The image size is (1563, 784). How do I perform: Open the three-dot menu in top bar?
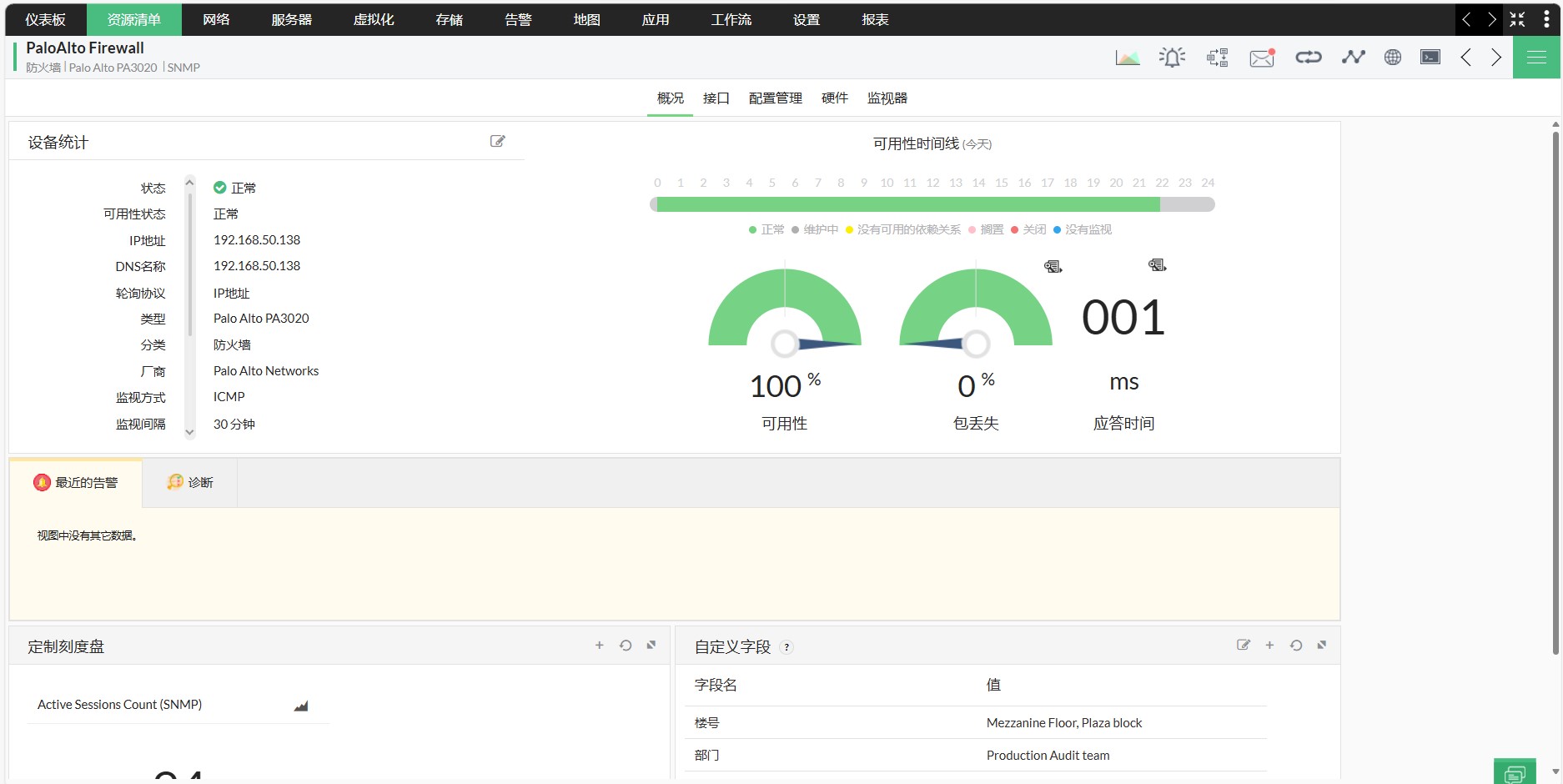tap(1545, 18)
